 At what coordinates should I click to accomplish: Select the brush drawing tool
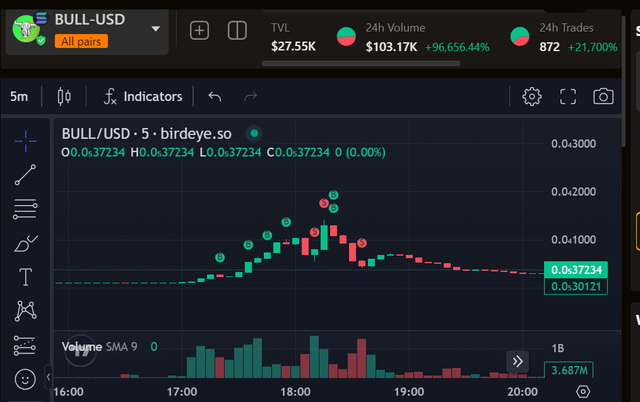[x=25, y=244]
